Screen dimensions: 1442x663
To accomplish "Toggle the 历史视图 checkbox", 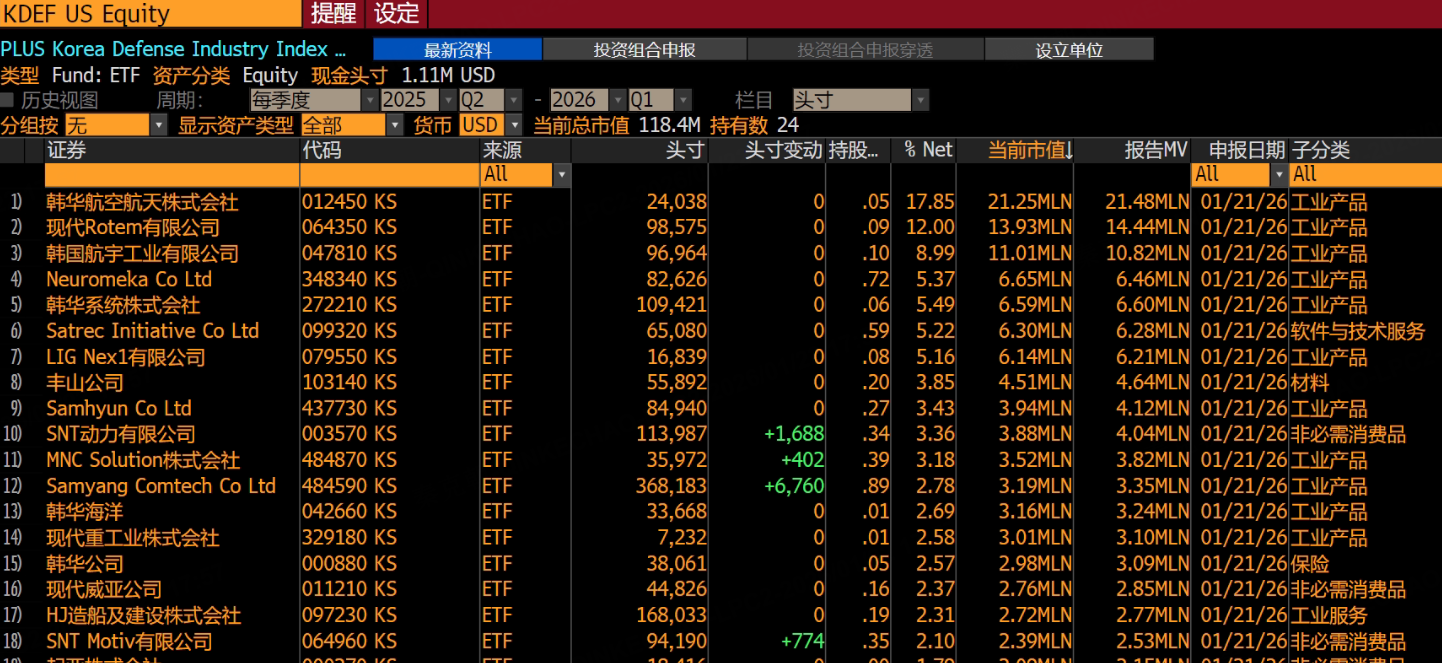I will (7, 100).
